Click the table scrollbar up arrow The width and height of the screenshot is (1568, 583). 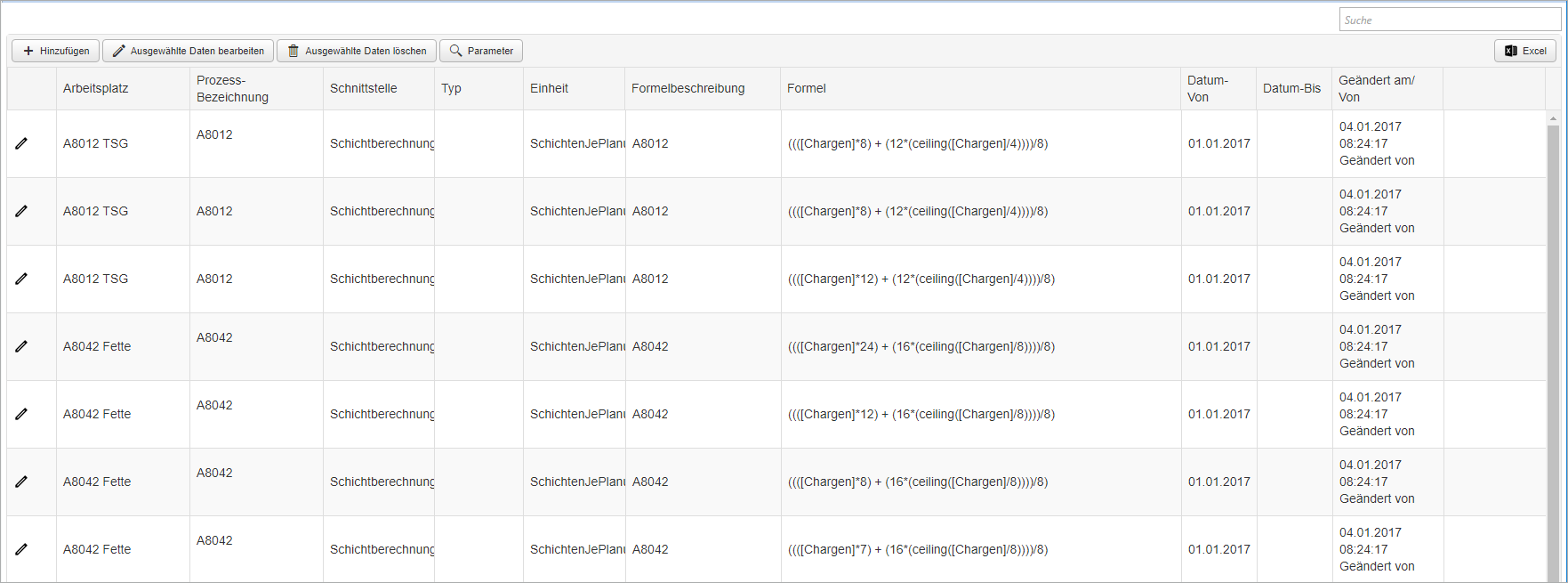click(1553, 117)
